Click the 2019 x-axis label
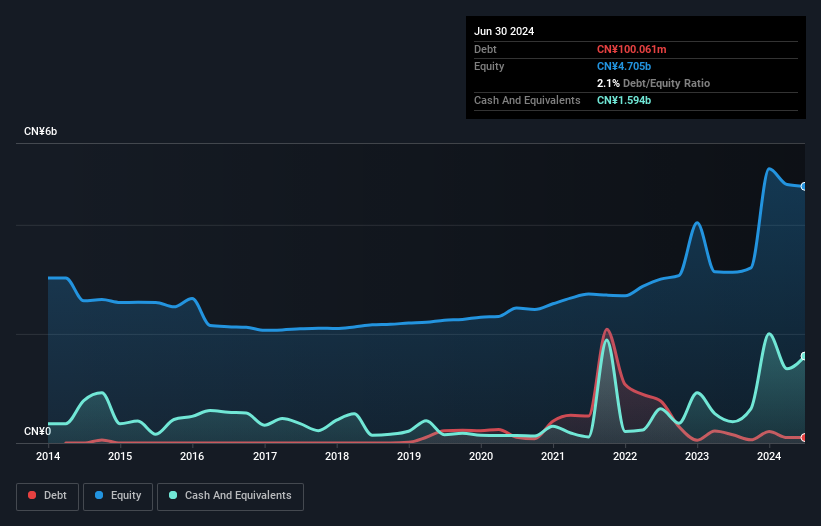821x526 pixels. (x=409, y=456)
